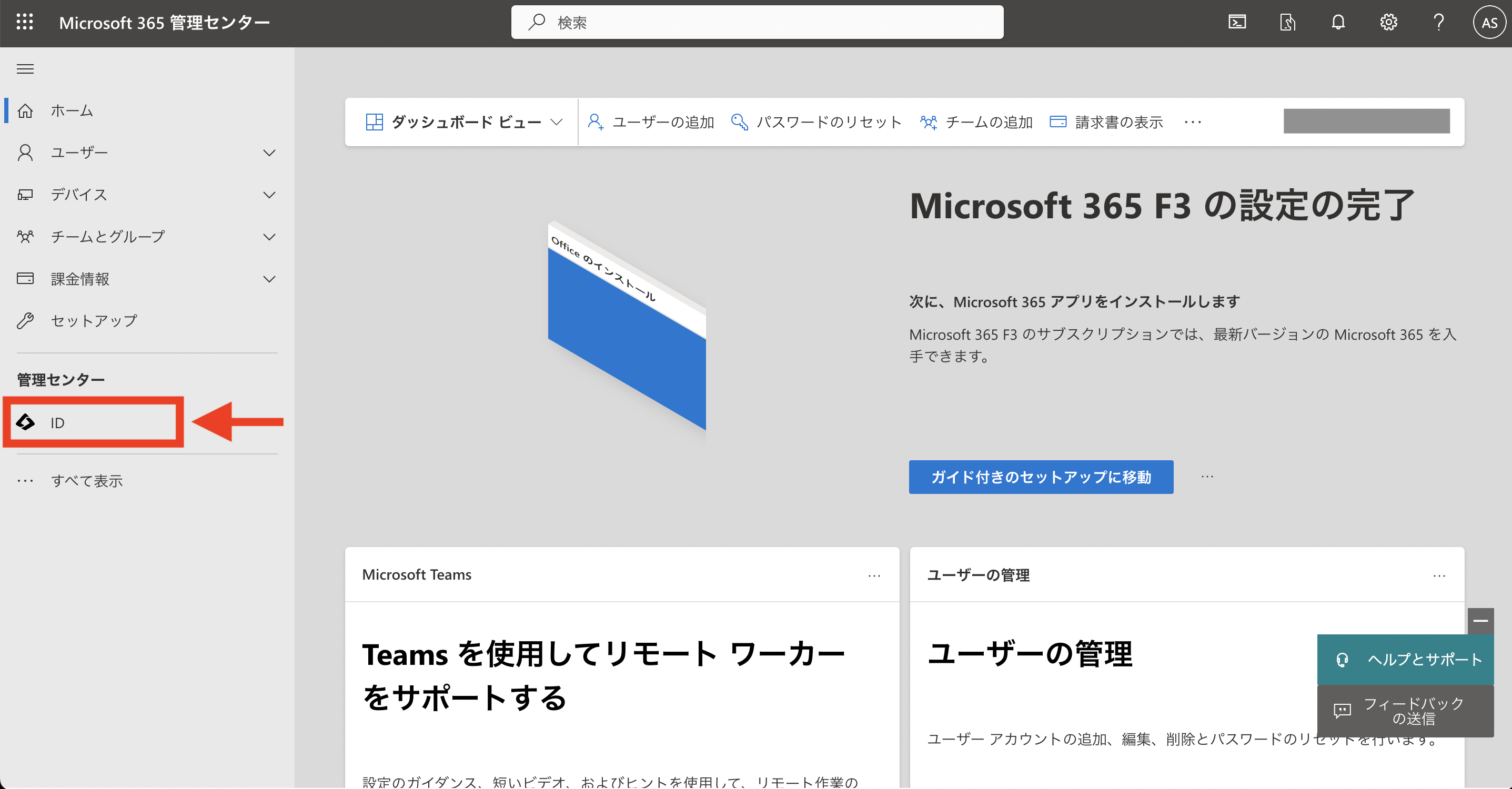Click the すべて表示 ellipsis icon
Screen dimensions: 1512x789
coord(25,481)
